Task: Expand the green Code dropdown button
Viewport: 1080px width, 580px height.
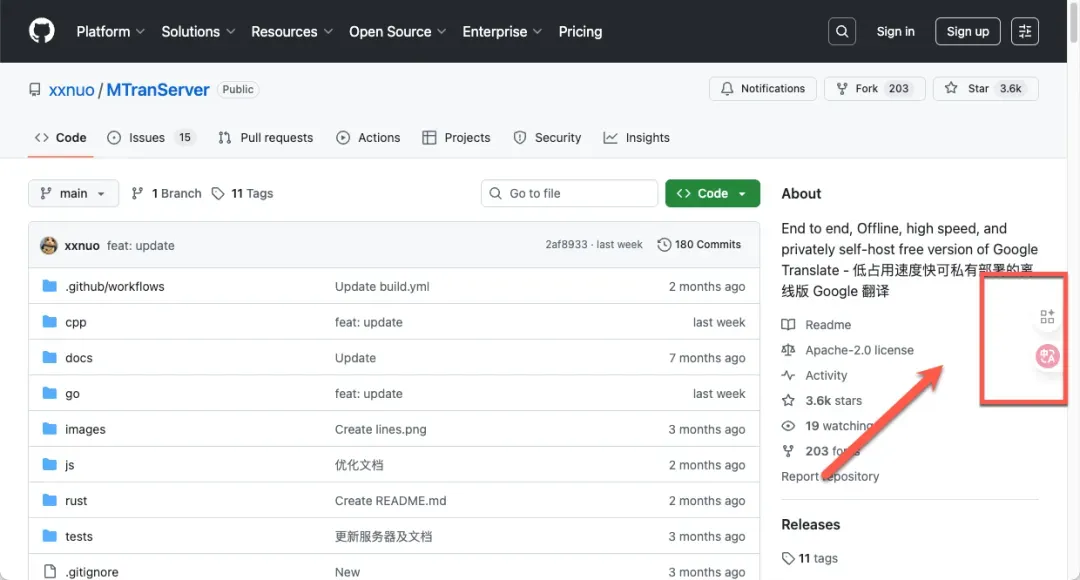Action: point(712,193)
